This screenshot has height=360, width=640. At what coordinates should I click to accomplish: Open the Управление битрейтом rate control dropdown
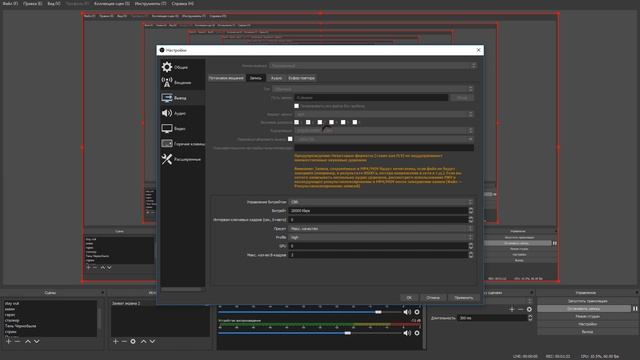coord(381,202)
